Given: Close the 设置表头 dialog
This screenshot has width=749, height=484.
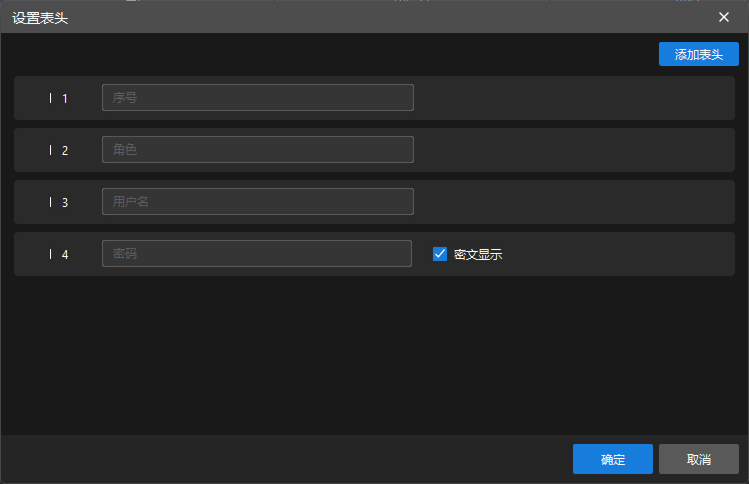Looking at the screenshot, I should (x=724, y=17).
